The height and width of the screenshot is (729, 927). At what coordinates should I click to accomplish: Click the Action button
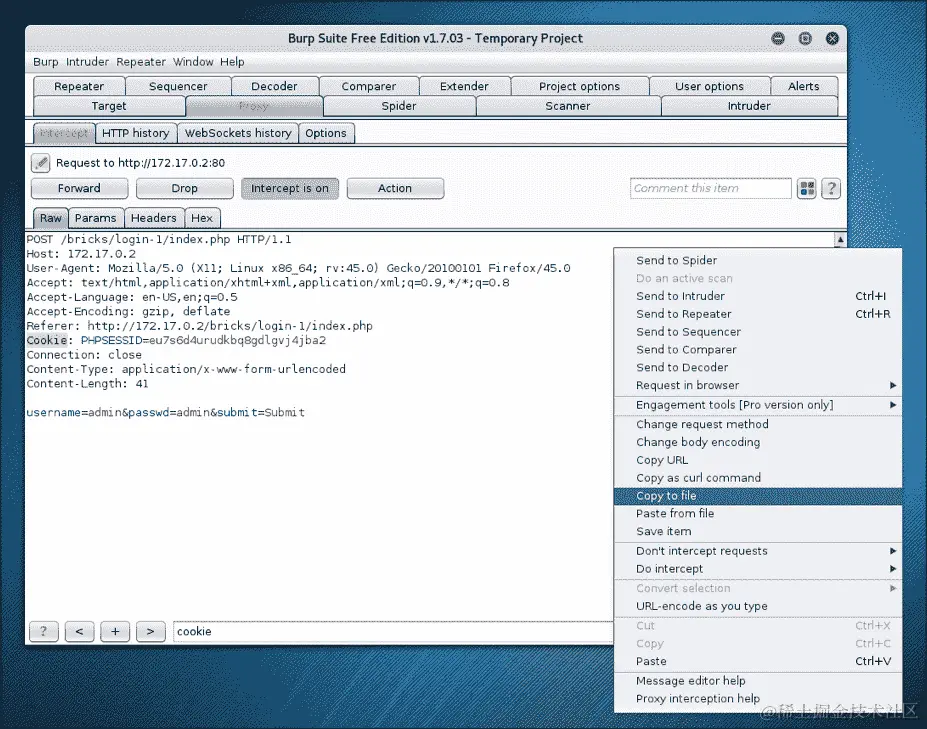395,189
